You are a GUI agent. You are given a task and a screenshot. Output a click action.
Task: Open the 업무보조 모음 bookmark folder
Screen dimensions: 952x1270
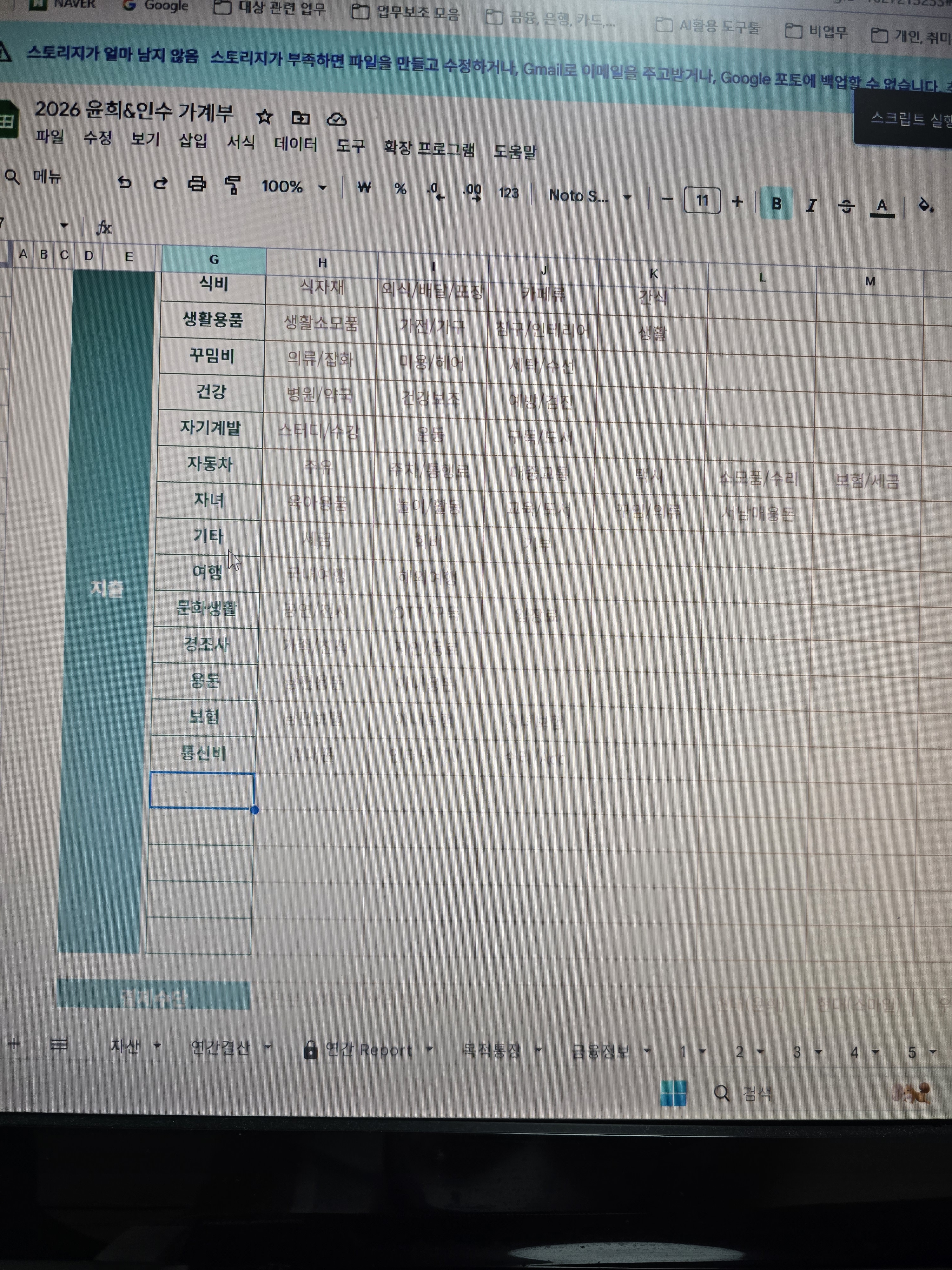[x=405, y=11]
